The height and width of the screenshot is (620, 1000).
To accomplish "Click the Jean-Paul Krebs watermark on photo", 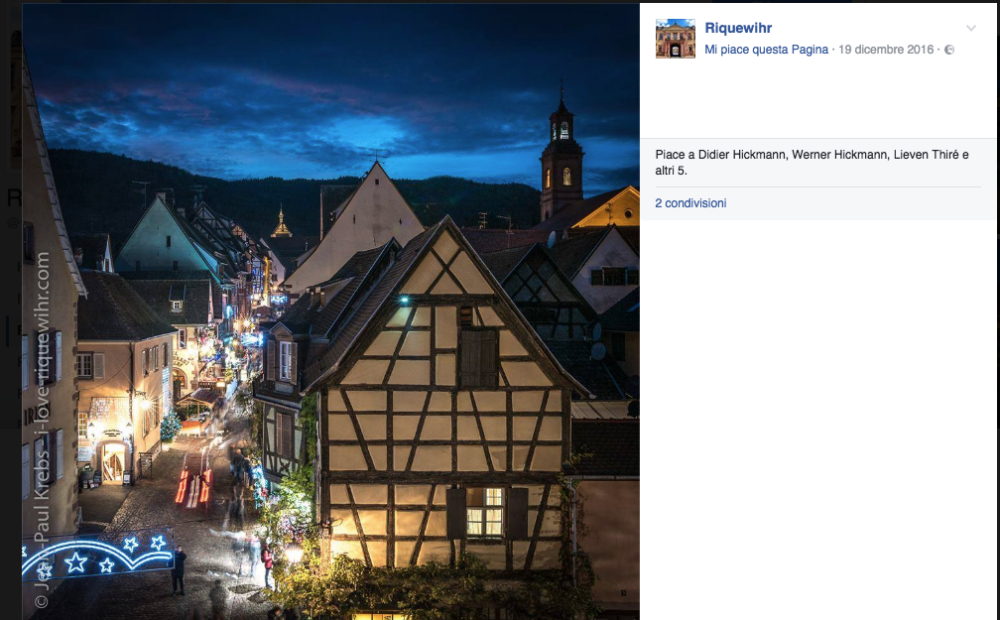I will click(x=42, y=430).
